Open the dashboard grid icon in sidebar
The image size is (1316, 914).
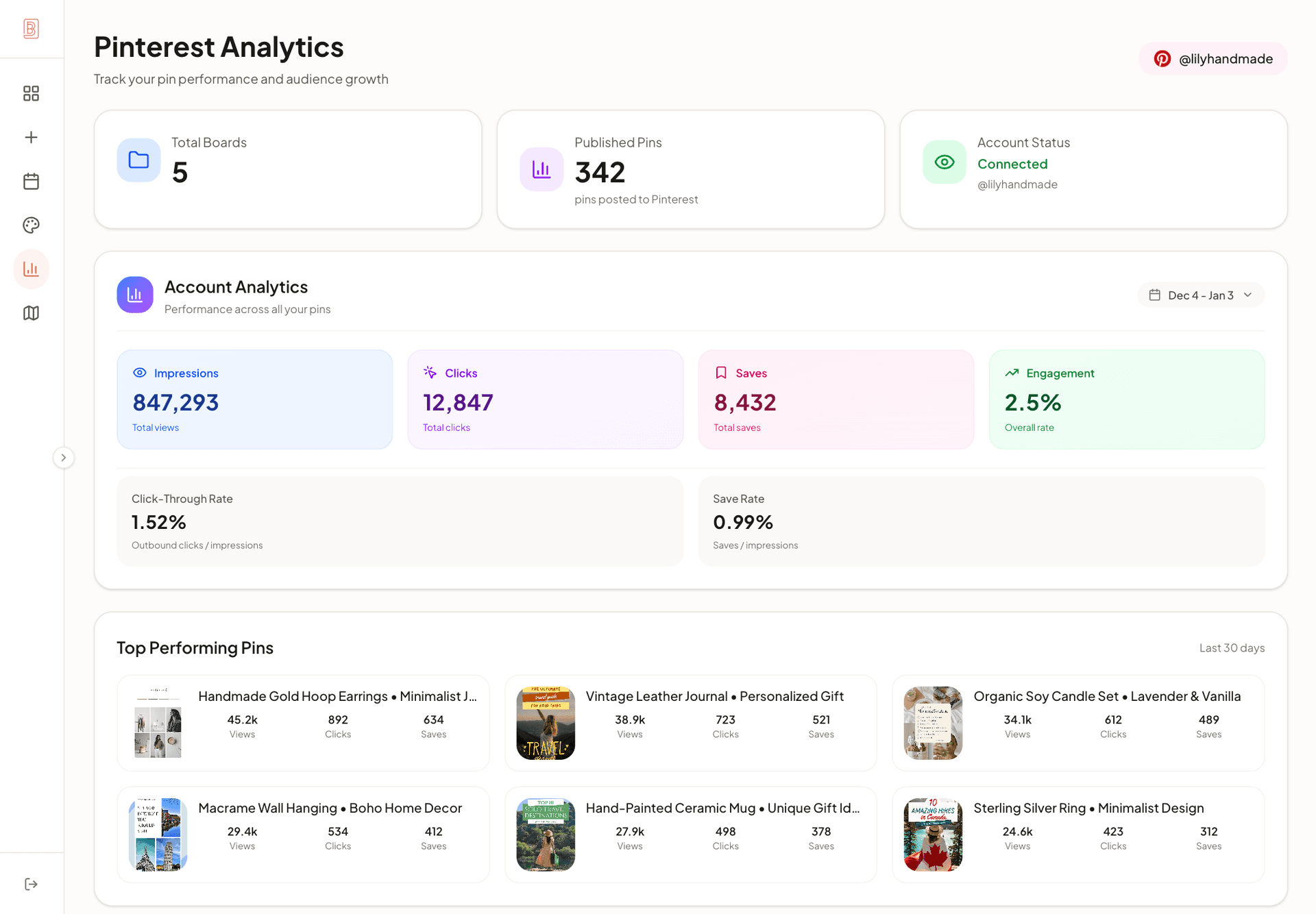31,93
